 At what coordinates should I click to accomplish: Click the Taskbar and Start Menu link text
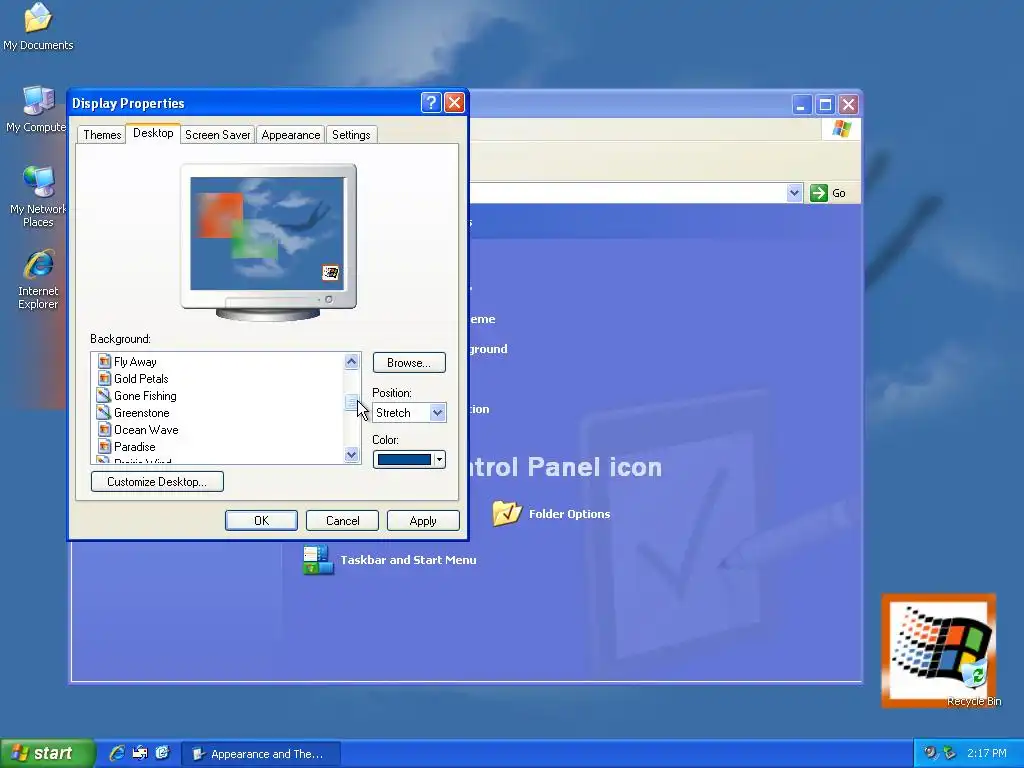(x=408, y=560)
